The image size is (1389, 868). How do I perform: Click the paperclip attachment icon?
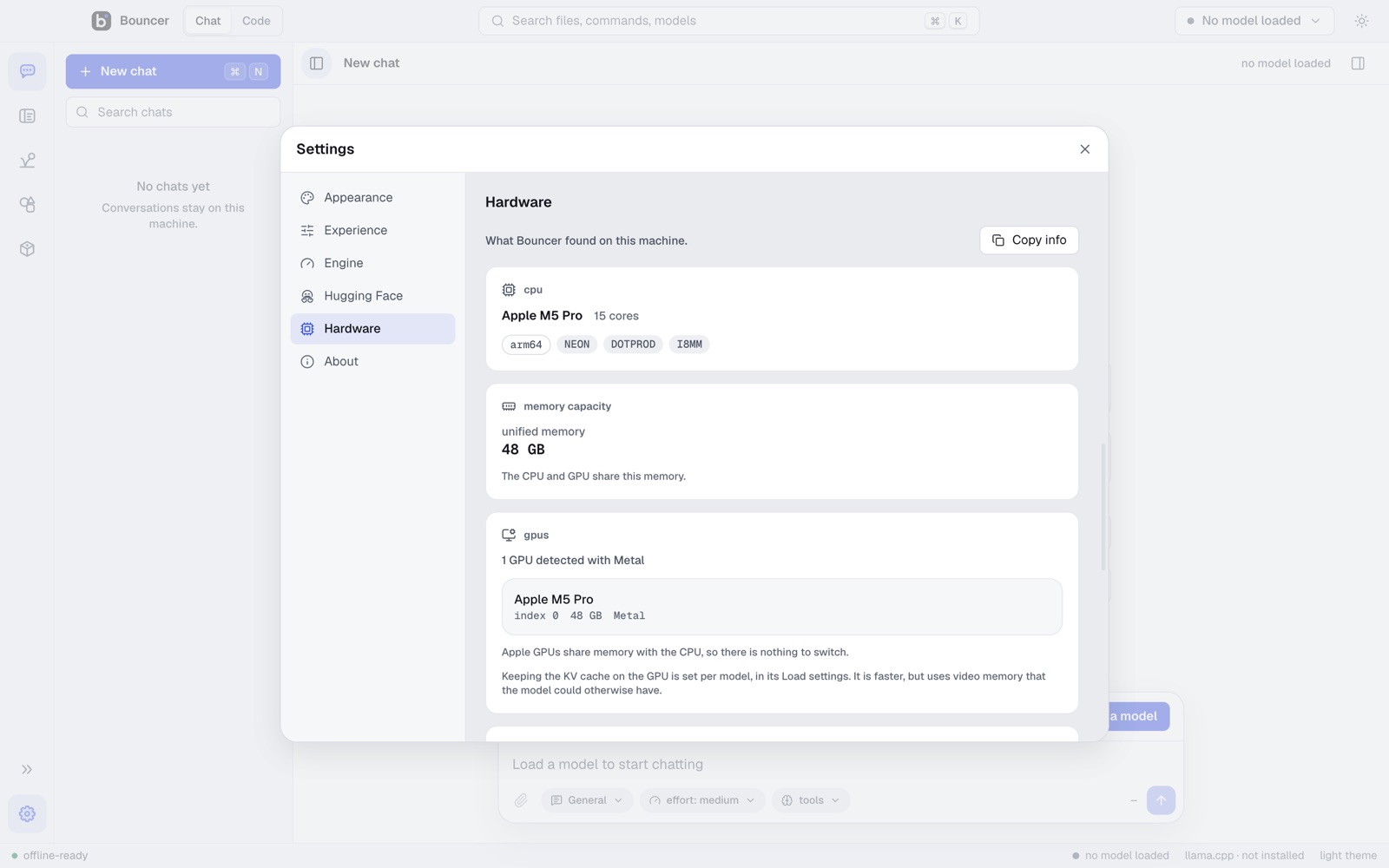click(x=521, y=800)
